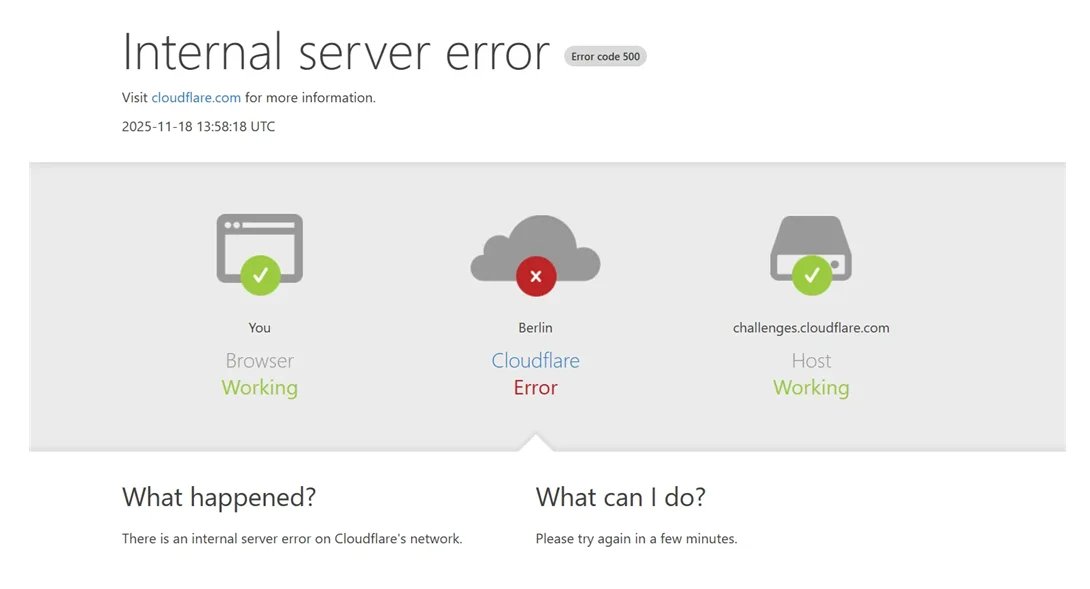Click the Berlin location label
This screenshot has height=589, width=1090.
click(535, 327)
